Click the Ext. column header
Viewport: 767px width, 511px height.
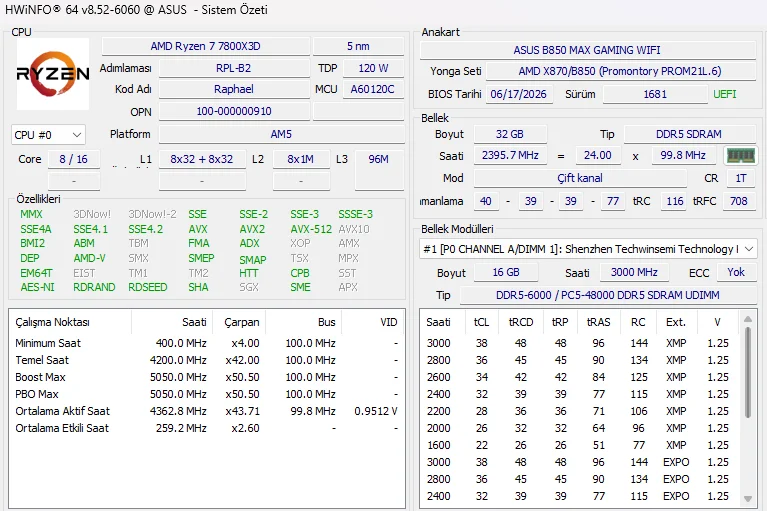(676, 322)
